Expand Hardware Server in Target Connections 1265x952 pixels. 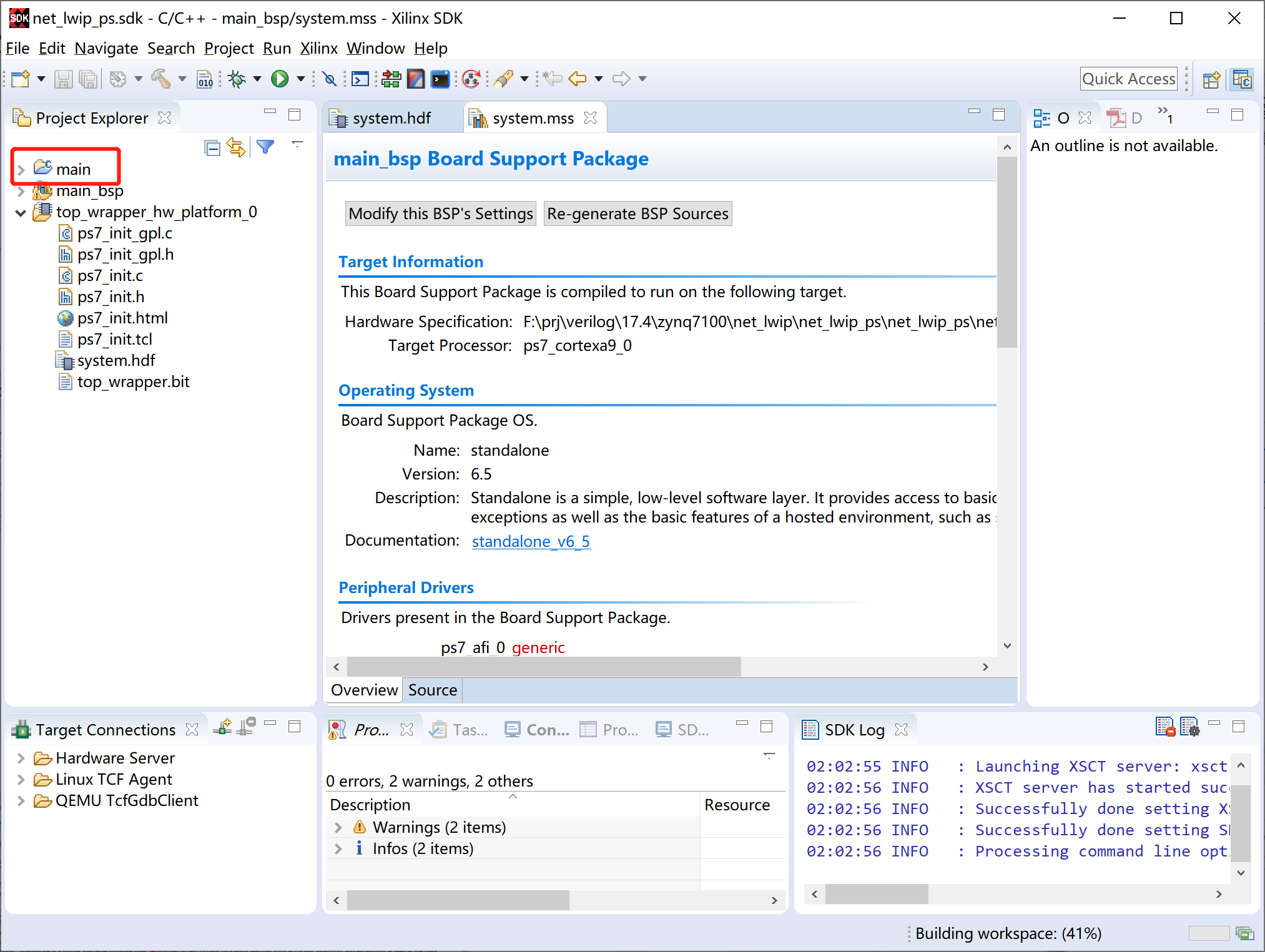tap(21, 758)
